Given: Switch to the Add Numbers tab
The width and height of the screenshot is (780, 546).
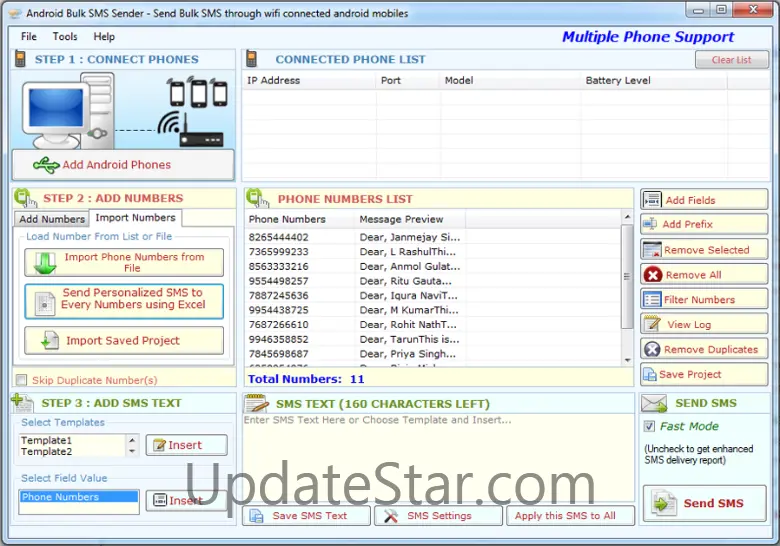Looking at the screenshot, I should (52, 219).
